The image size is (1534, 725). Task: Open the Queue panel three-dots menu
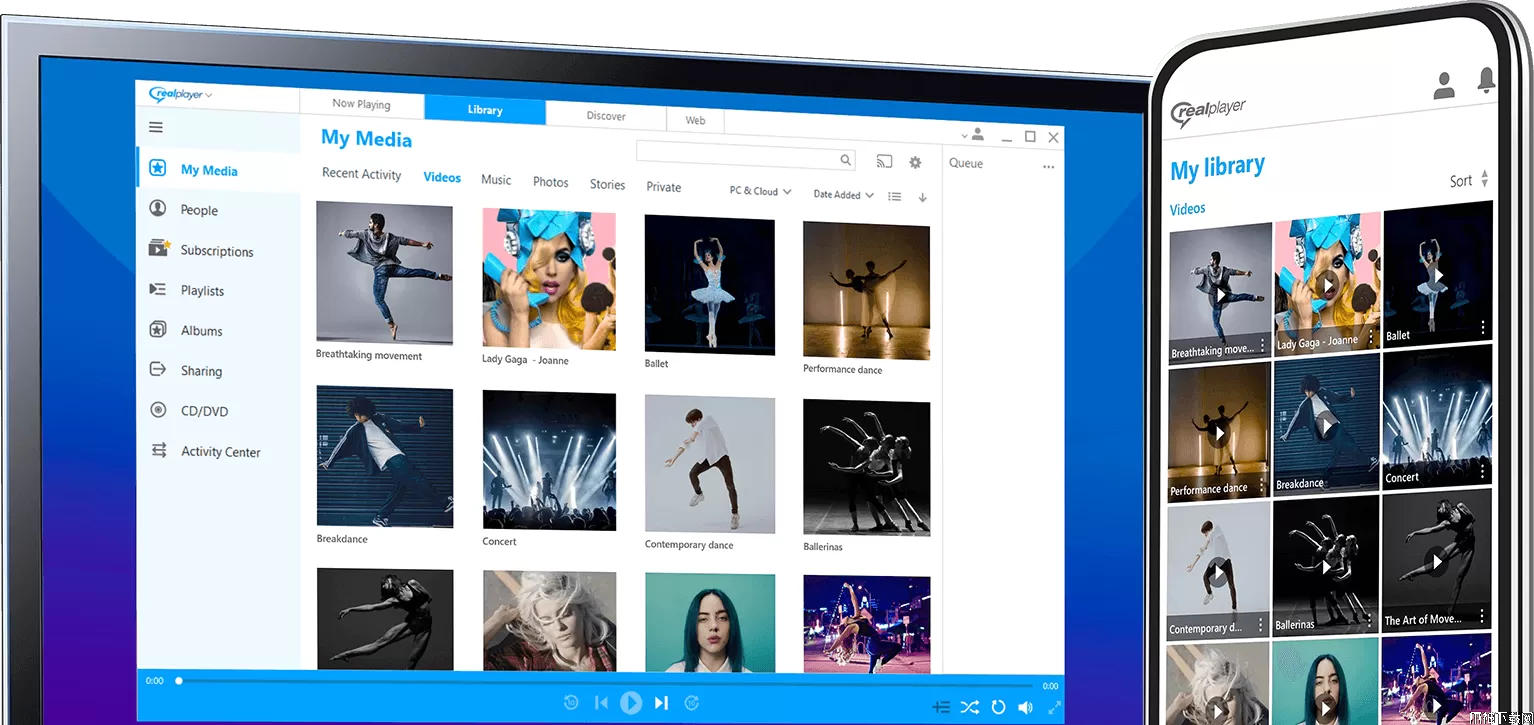pyautogui.click(x=1049, y=167)
